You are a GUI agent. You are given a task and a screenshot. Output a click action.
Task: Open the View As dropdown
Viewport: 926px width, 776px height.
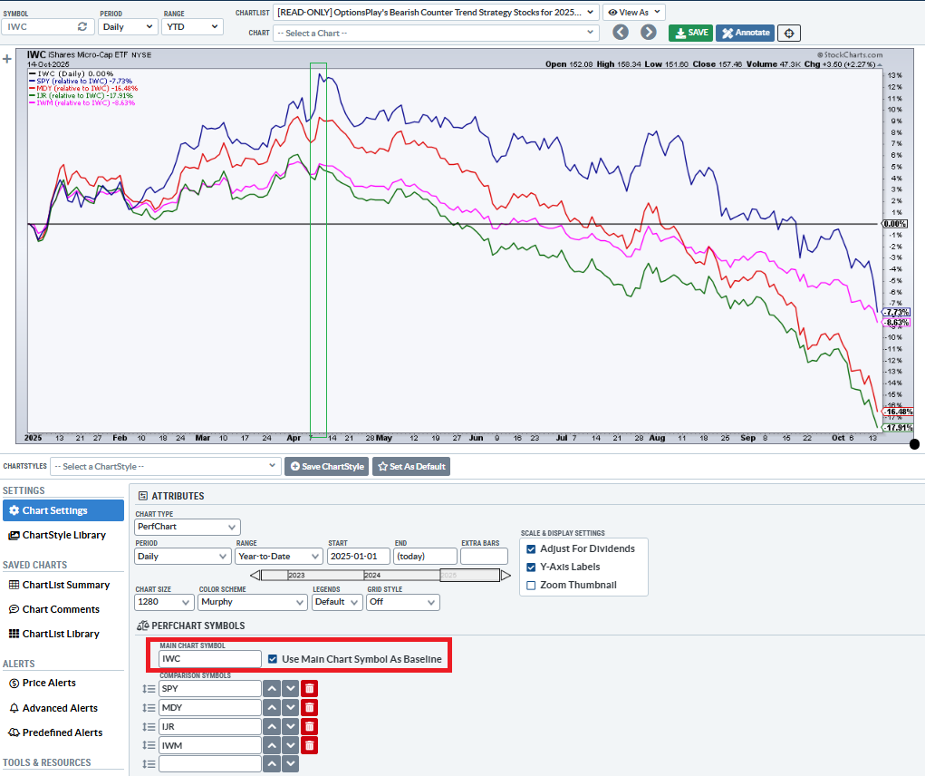tap(634, 12)
